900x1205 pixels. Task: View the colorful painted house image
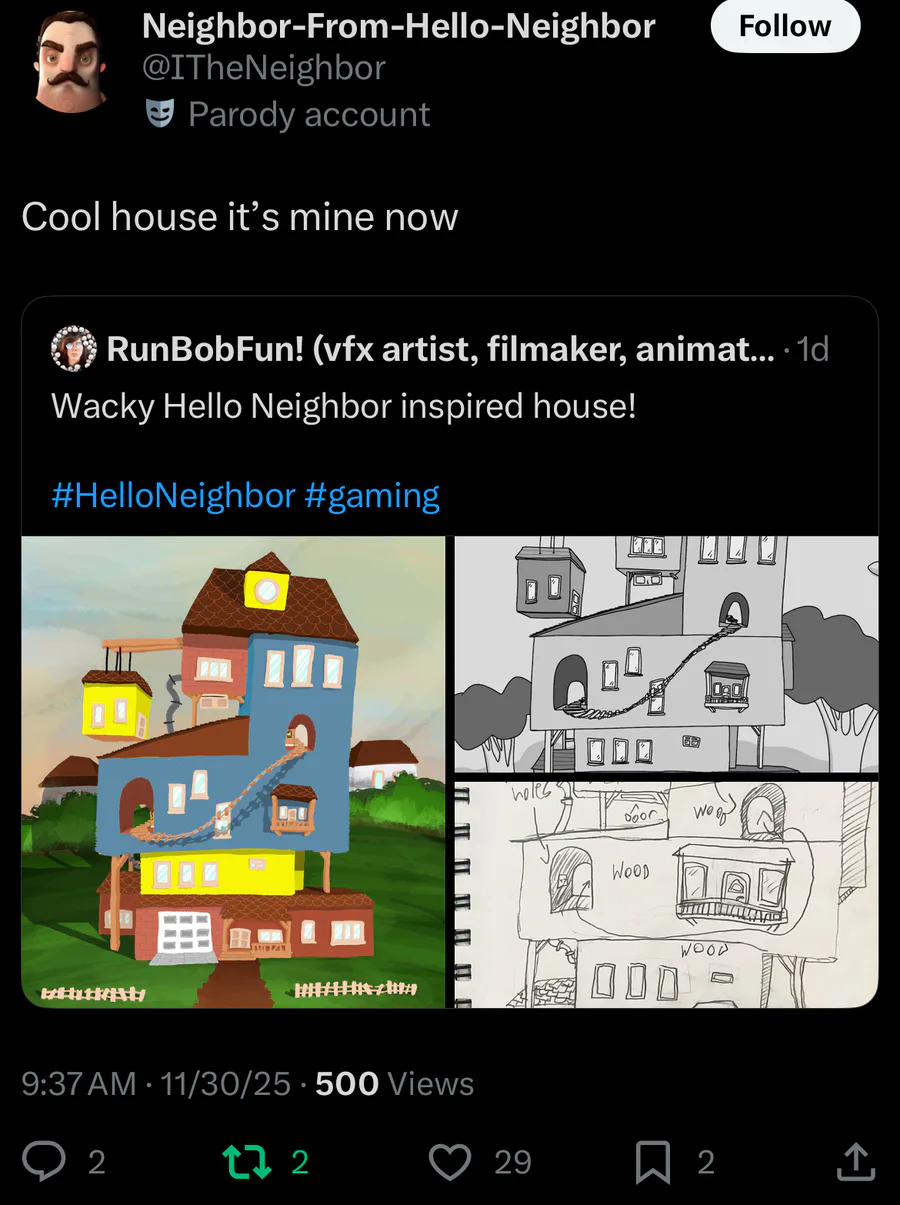pyautogui.click(x=233, y=772)
